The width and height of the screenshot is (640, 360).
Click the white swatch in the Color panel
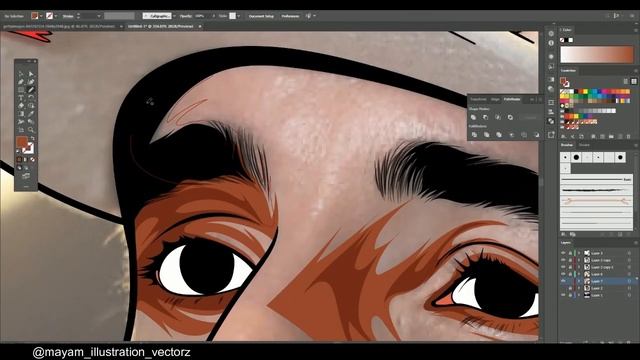coord(571,40)
